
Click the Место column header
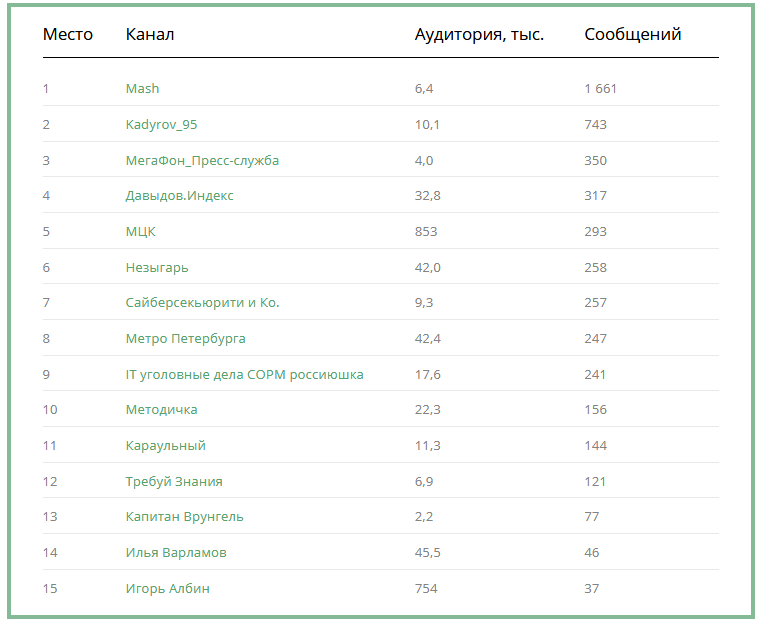click(x=67, y=35)
